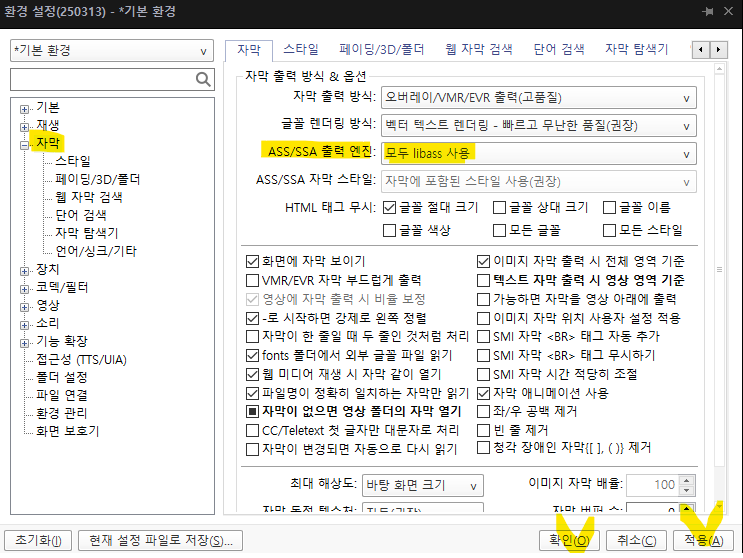Viewport: 743px width, 558px height.
Task: Enable 모든 글꼴 checkbox
Action: click(499, 231)
